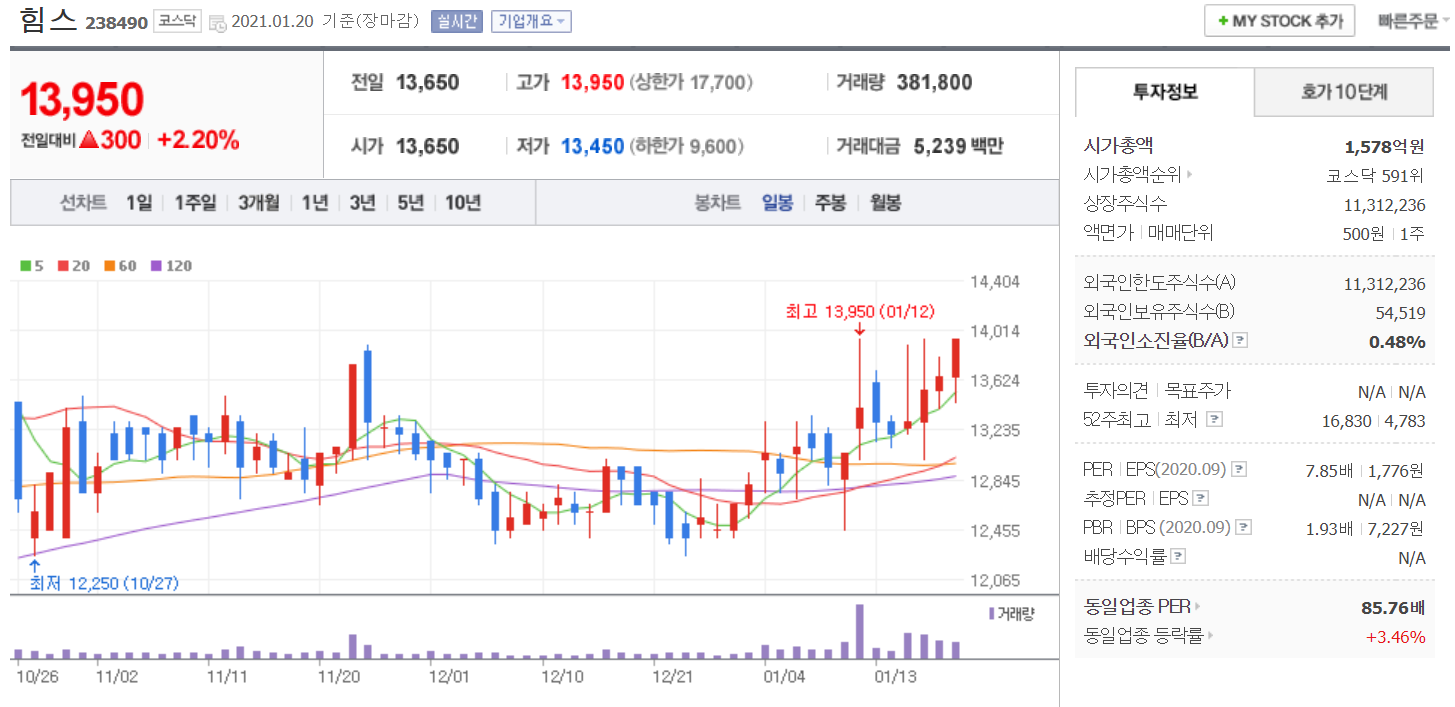1455x707 pixels.
Task: Click the MY STOCK 추가 button
Action: tap(1279, 21)
